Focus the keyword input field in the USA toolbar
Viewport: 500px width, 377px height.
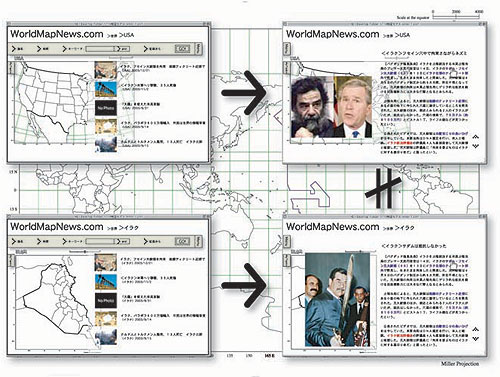pyautogui.click(x=100, y=49)
